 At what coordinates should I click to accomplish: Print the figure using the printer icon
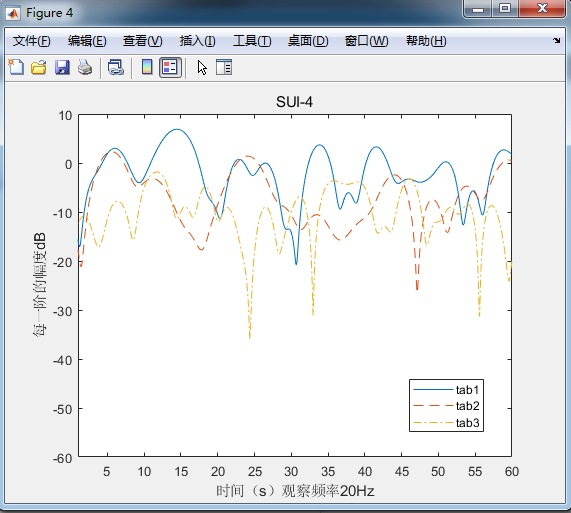tap(85, 67)
